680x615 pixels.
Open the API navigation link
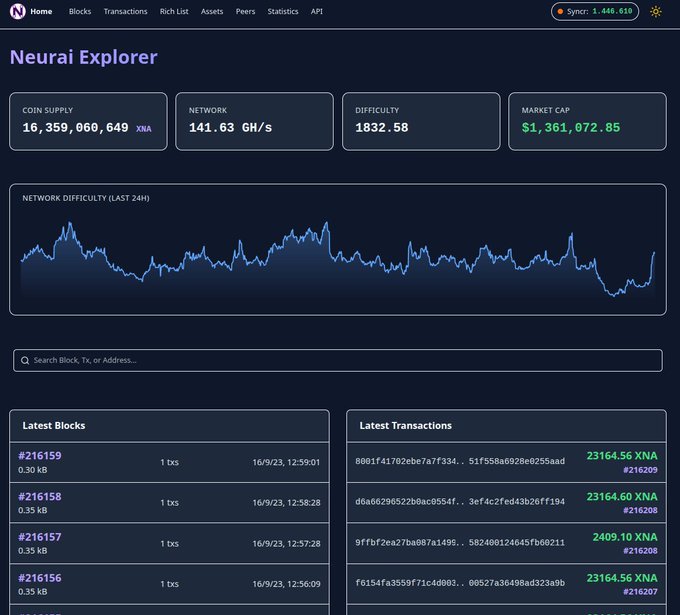click(x=317, y=12)
